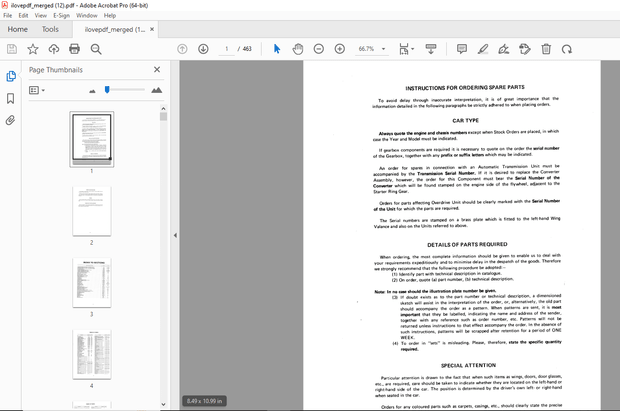Click the reduce thumbnail size icon
620x411 pixels.
tap(93, 91)
